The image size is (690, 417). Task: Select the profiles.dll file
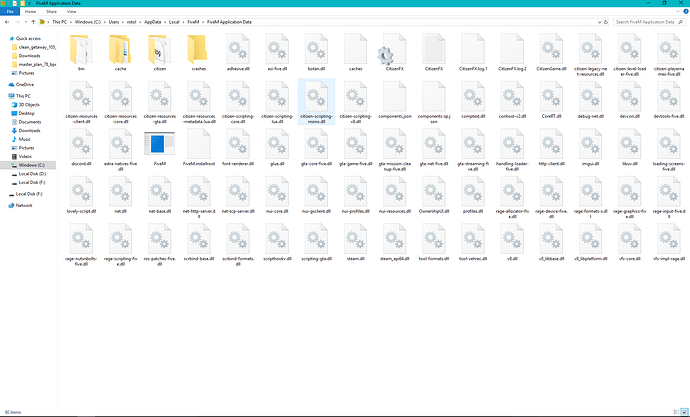473,195
